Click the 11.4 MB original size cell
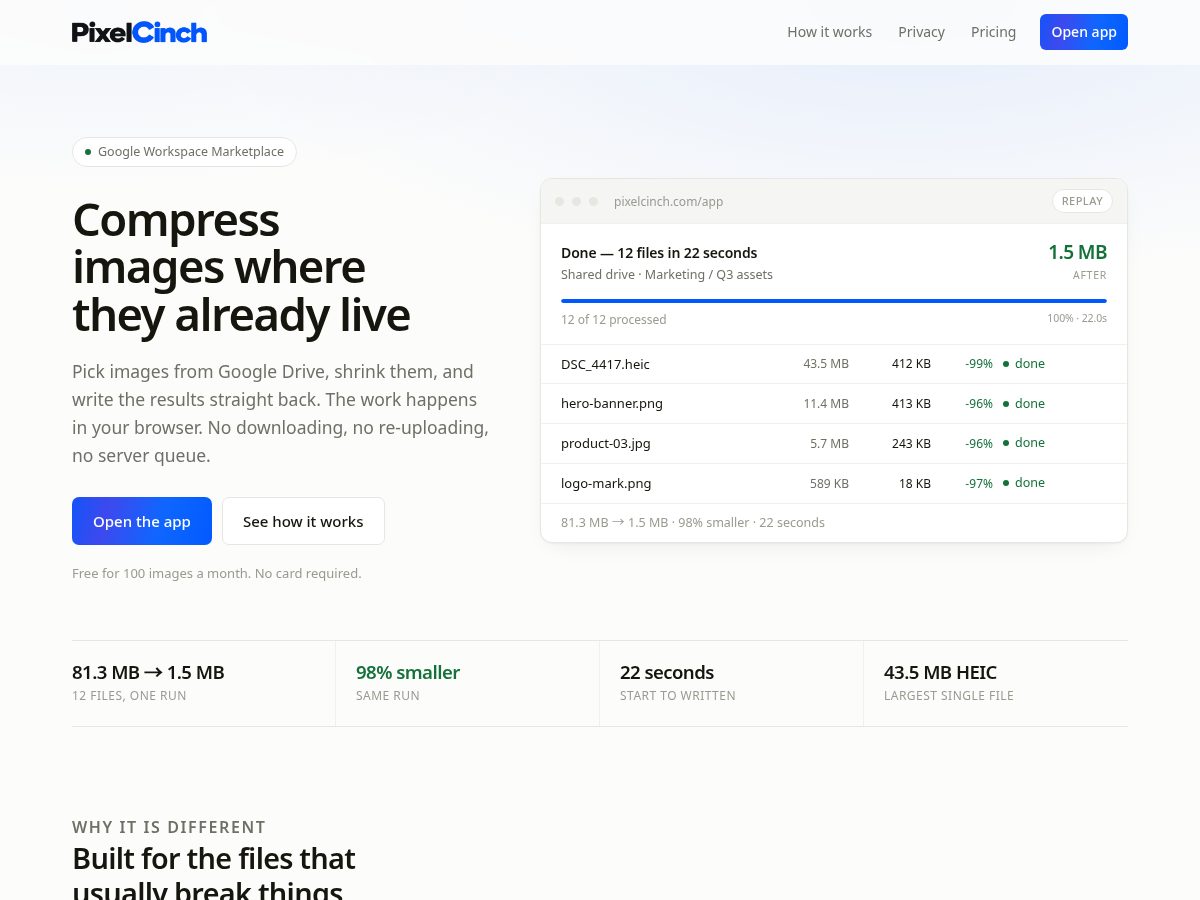The width and height of the screenshot is (1200, 900). coord(826,404)
